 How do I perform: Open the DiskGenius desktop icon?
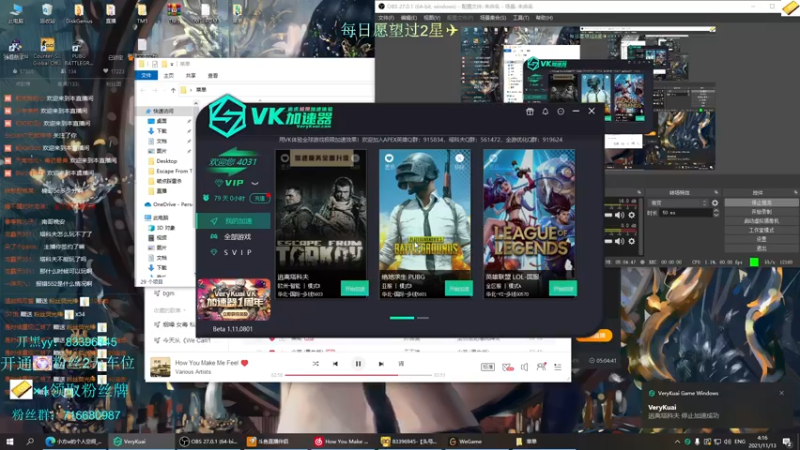pyautogui.click(x=79, y=14)
